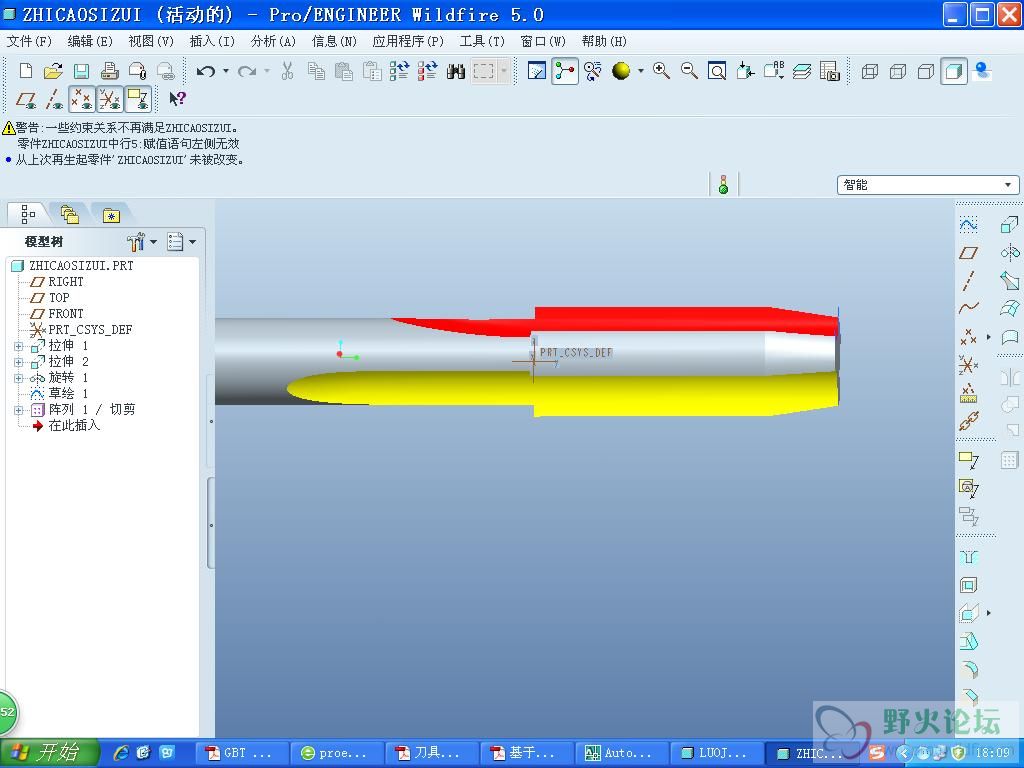Click the regenerate model icon
This screenshot has width=1024, height=768.
[399, 71]
